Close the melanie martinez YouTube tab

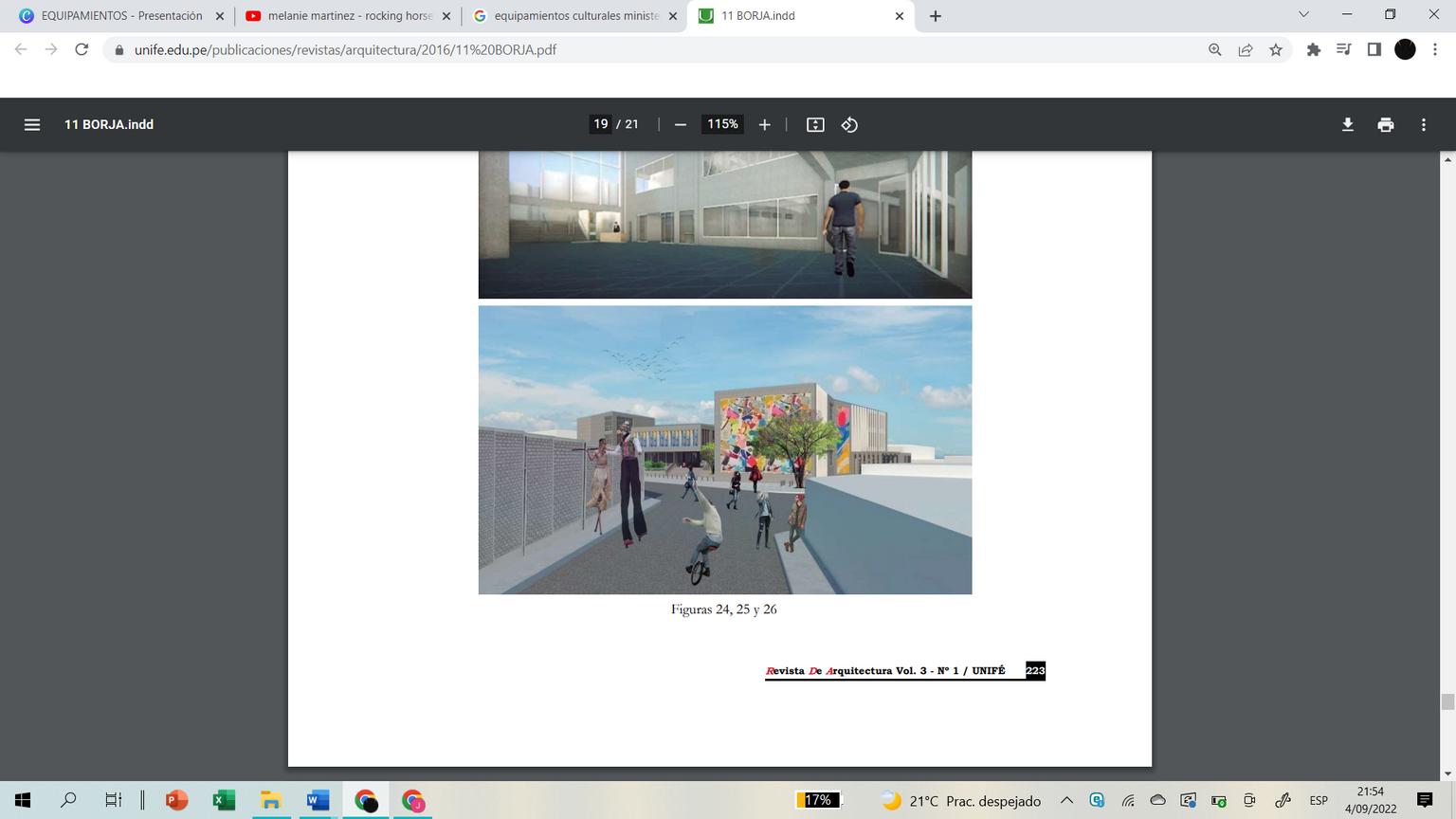pos(446,16)
